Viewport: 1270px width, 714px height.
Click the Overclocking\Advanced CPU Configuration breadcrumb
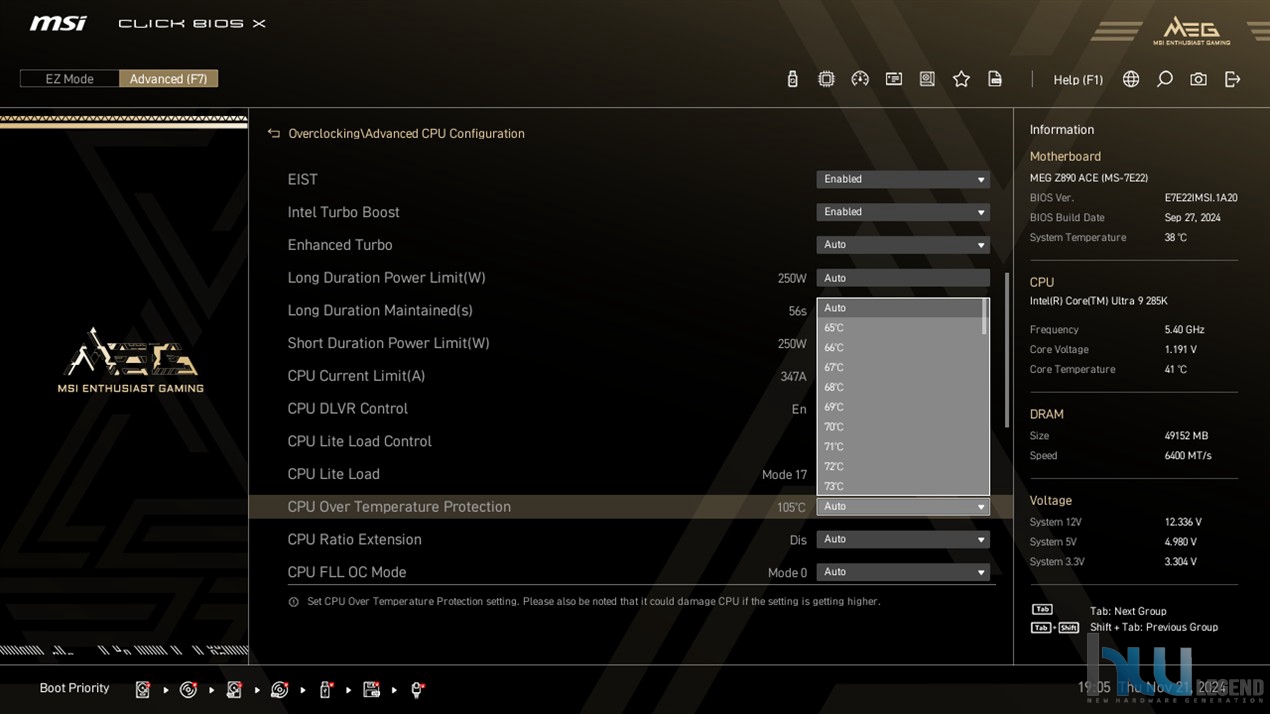(x=406, y=133)
